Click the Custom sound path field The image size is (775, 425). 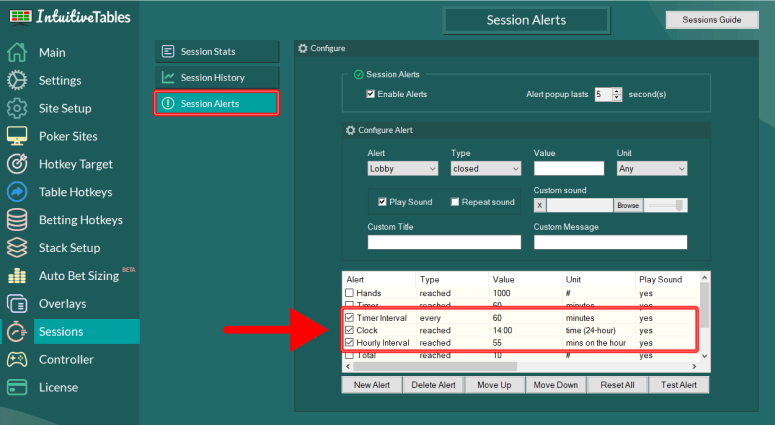[x=580, y=205]
